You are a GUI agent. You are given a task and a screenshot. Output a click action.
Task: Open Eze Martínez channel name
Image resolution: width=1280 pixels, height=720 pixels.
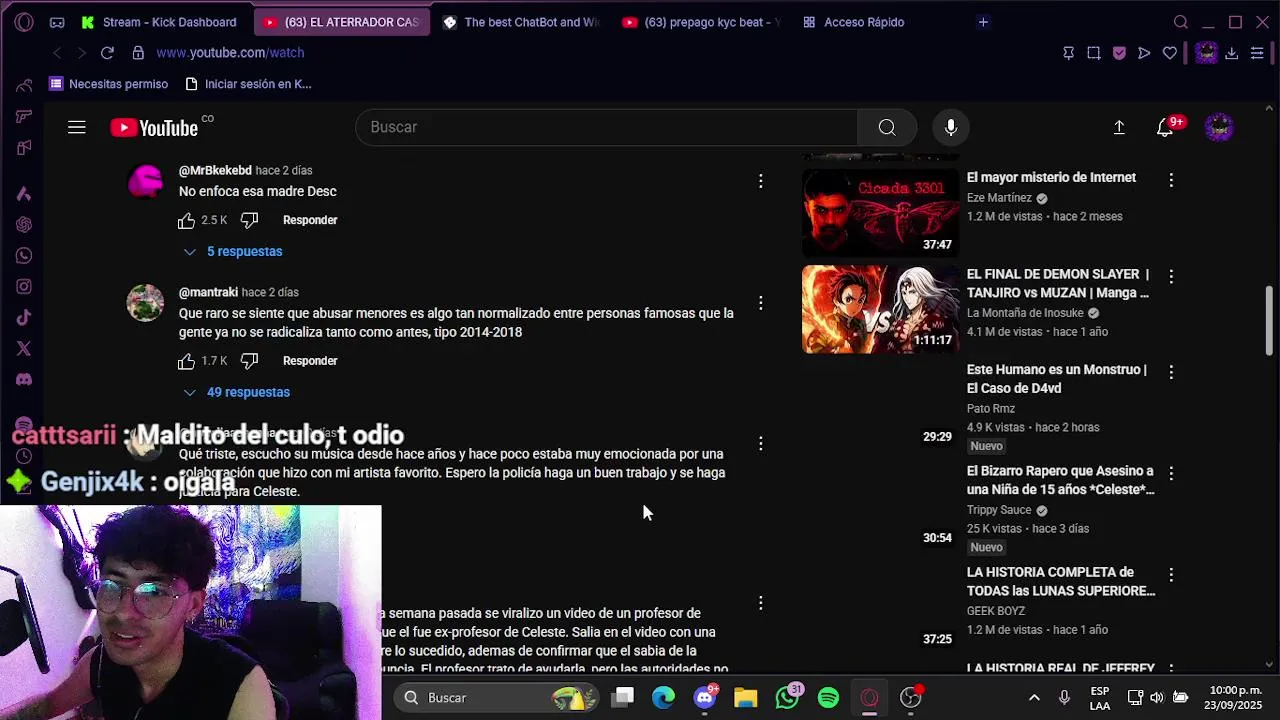(x=999, y=198)
